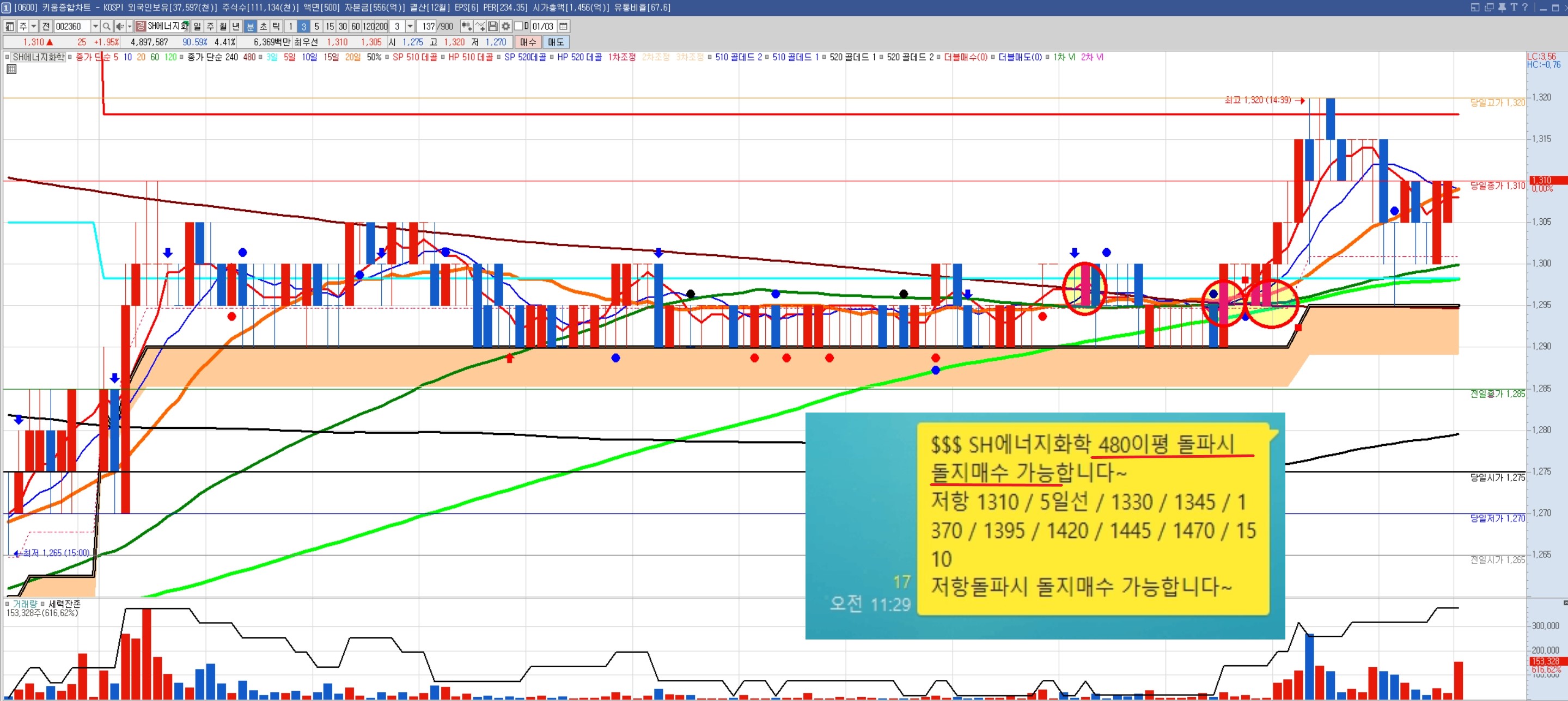
Task: Toggle the SH에너지화학 series legend marker
Action: click(7, 57)
